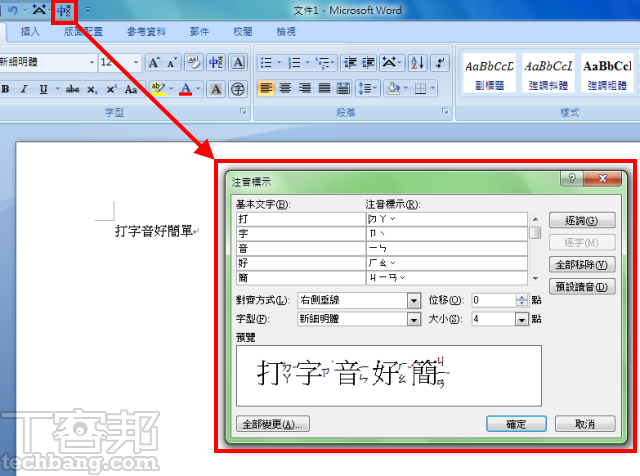The width and height of the screenshot is (640, 476).
Task: Click Numbering list icon
Action: (294, 63)
